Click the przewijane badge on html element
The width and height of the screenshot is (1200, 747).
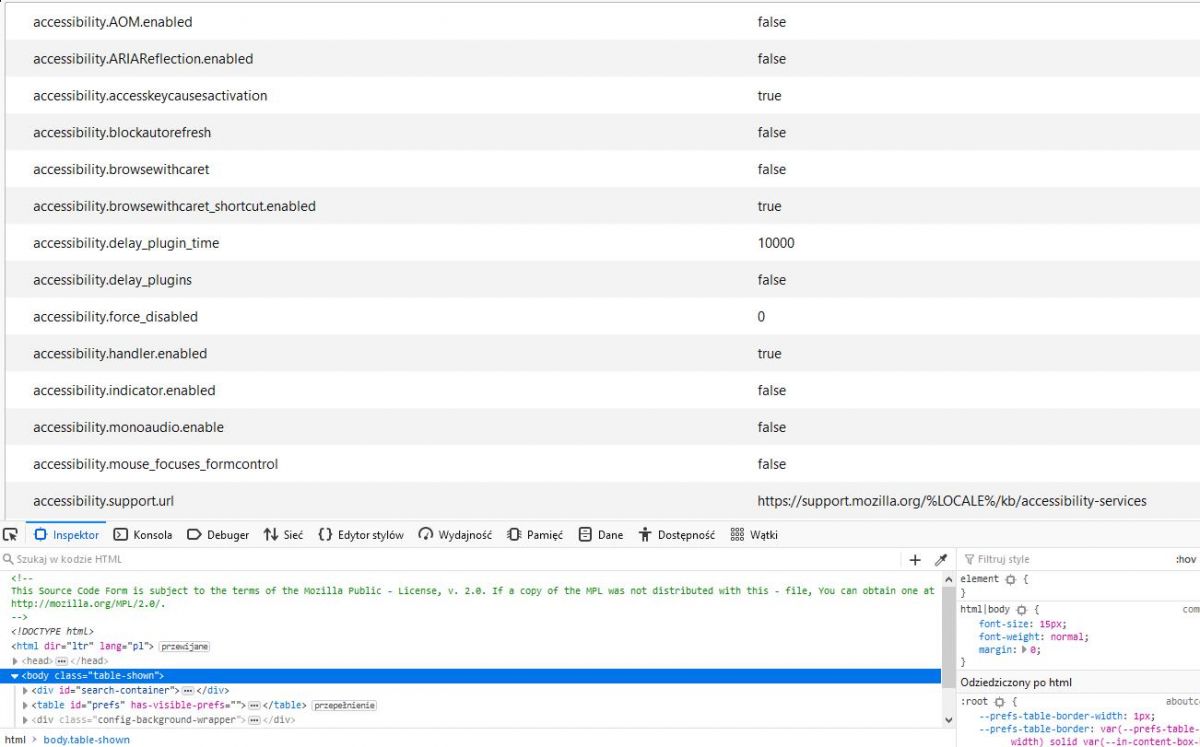pyautogui.click(x=185, y=647)
